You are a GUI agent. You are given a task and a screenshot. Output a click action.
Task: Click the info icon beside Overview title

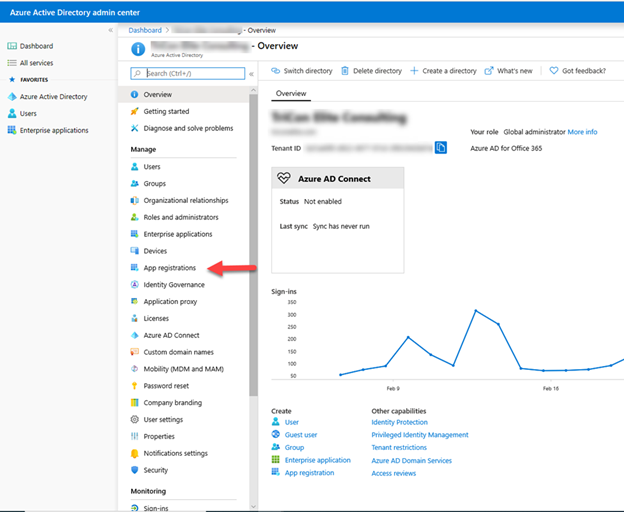[138, 49]
